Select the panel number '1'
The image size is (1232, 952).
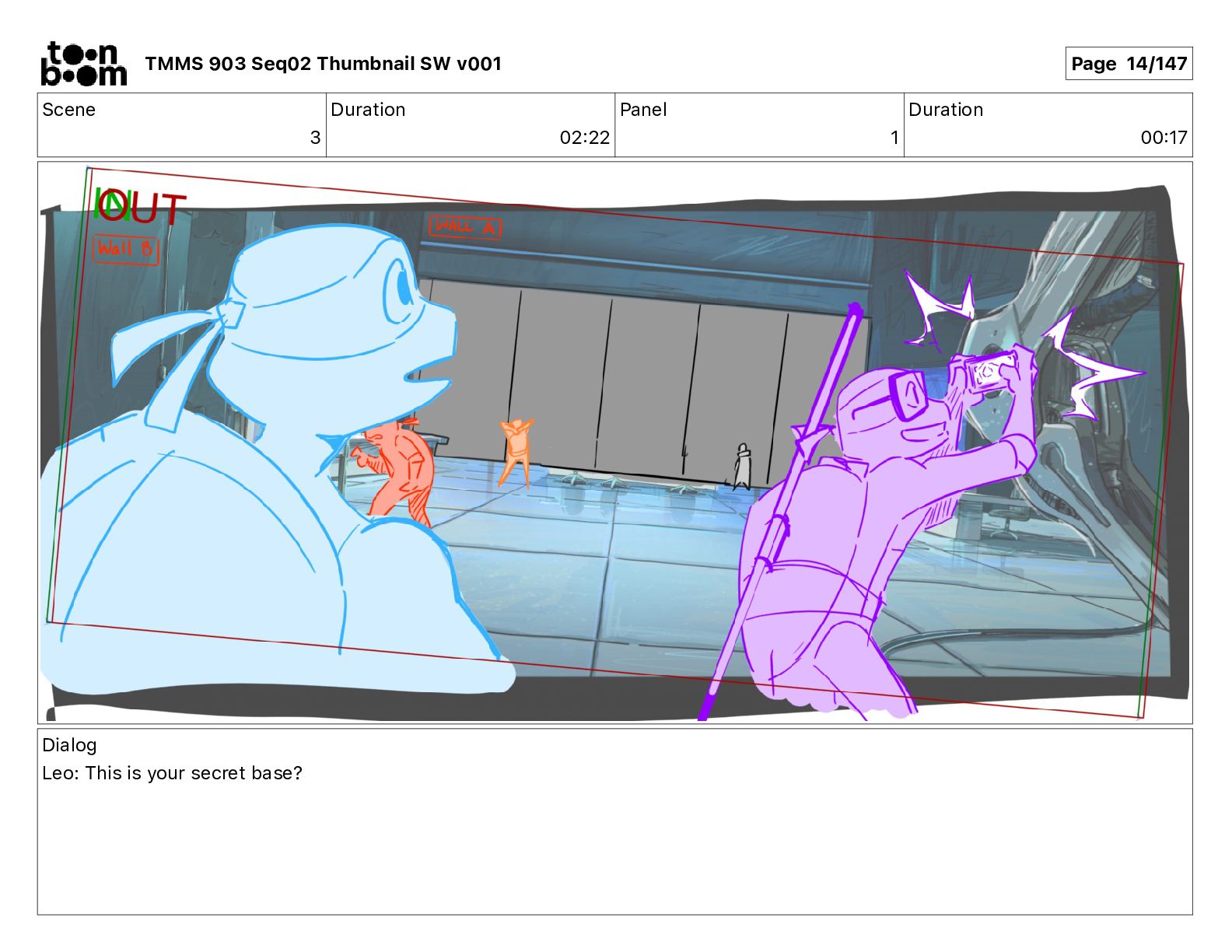[894, 138]
